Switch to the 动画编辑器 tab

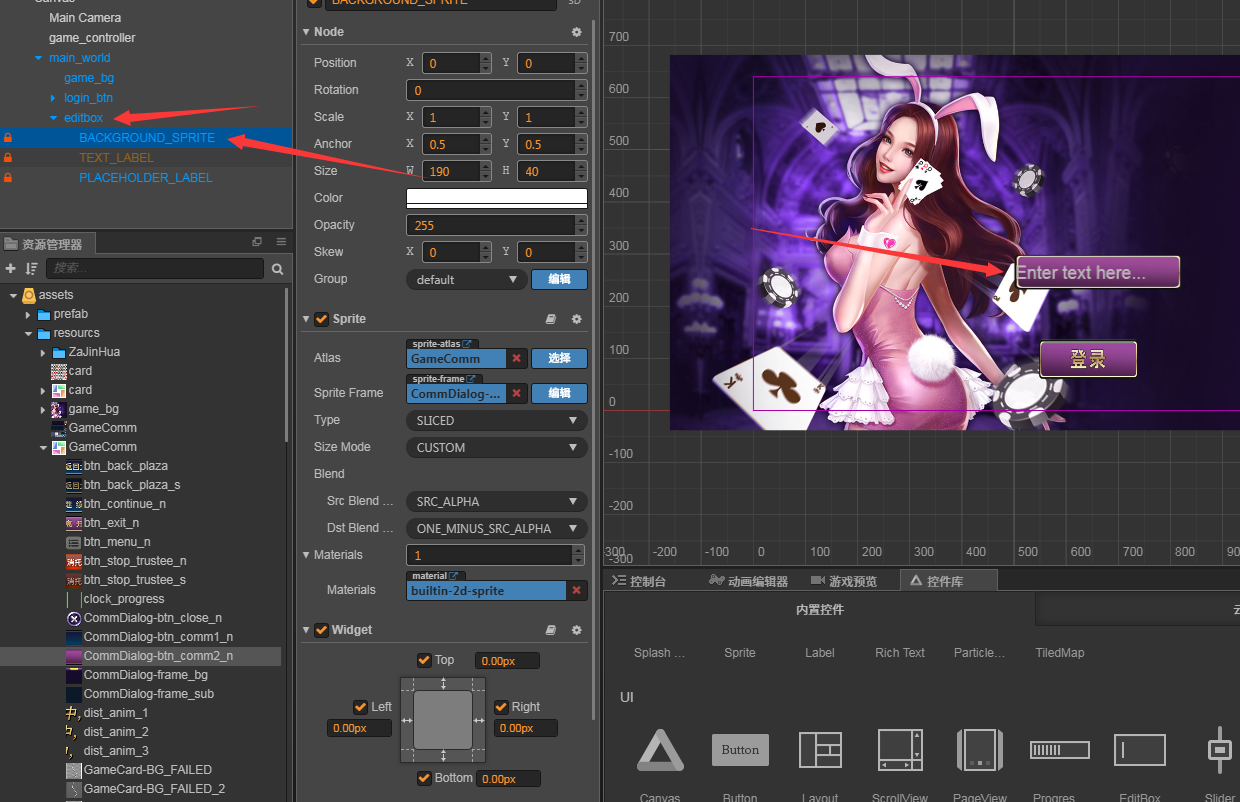click(x=748, y=581)
